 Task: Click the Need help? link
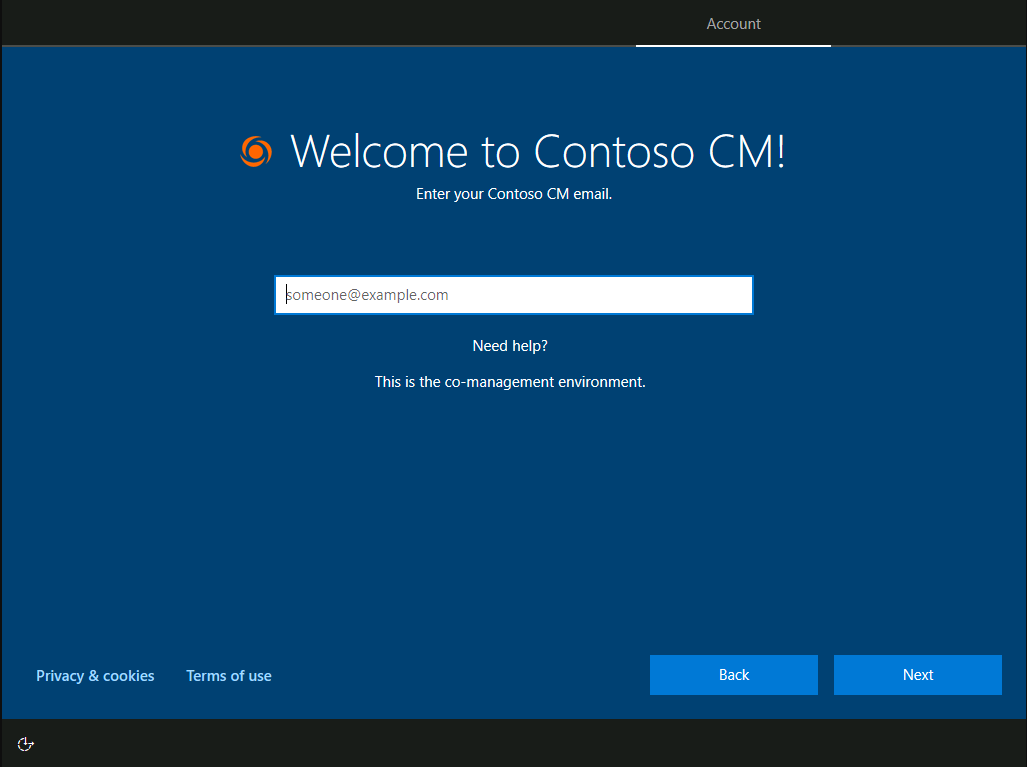[x=510, y=346]
